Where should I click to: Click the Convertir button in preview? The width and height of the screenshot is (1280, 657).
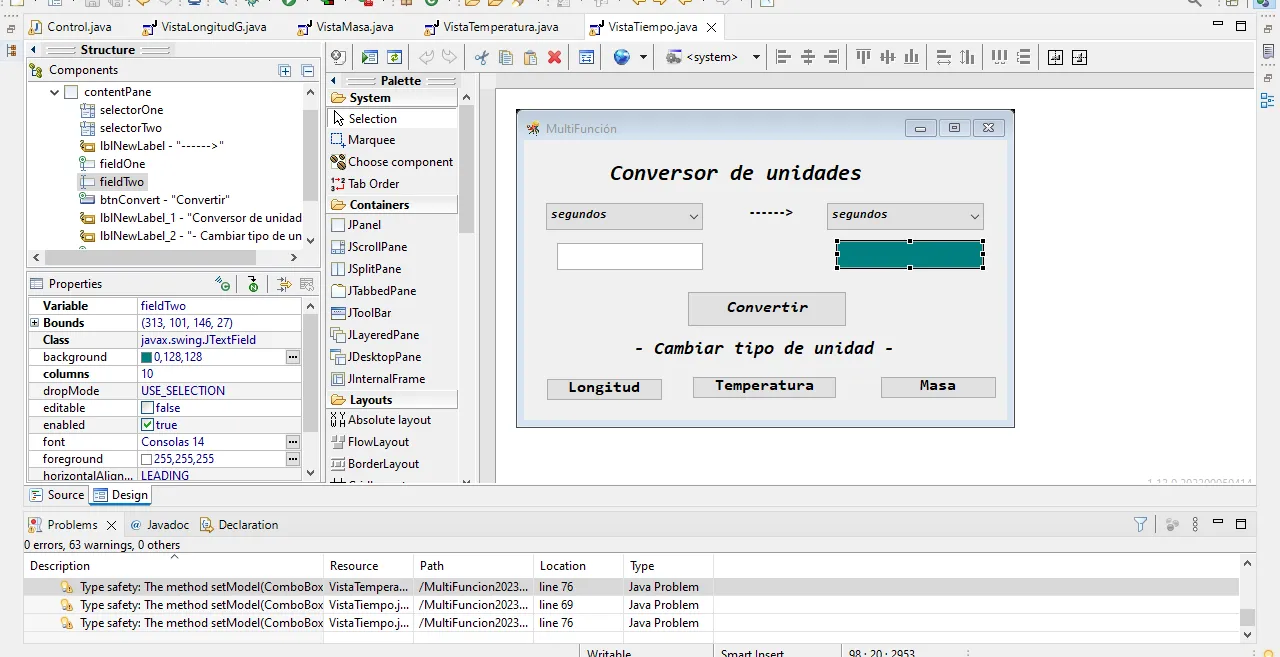(767, 308)
